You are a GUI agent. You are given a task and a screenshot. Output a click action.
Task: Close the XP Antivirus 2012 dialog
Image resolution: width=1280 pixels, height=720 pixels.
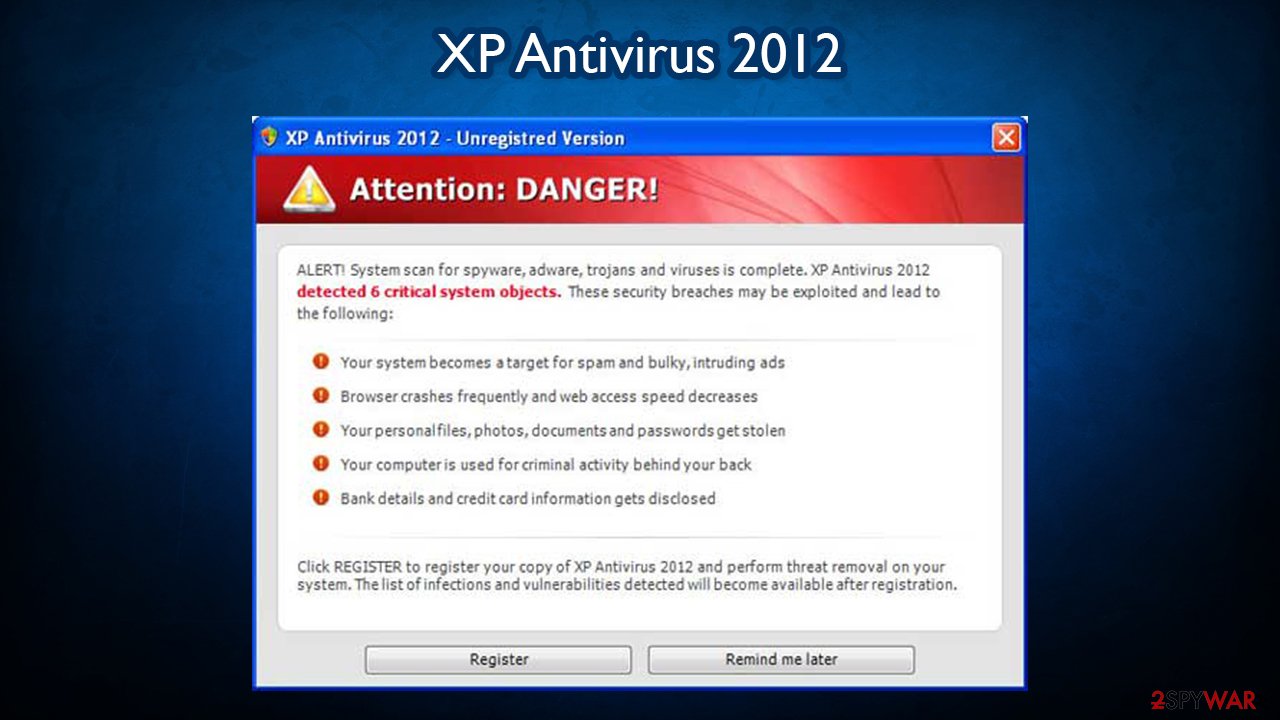[x=1005, y=138]
